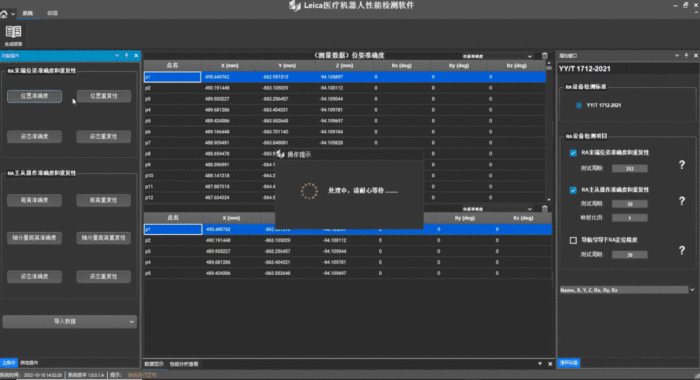Image resolution: width=700 pixels, height=380 pixels.
Task: Click 姿态重复性 in the RA主从操作 group
Action: pyautogui.click(x=104, y=276)
